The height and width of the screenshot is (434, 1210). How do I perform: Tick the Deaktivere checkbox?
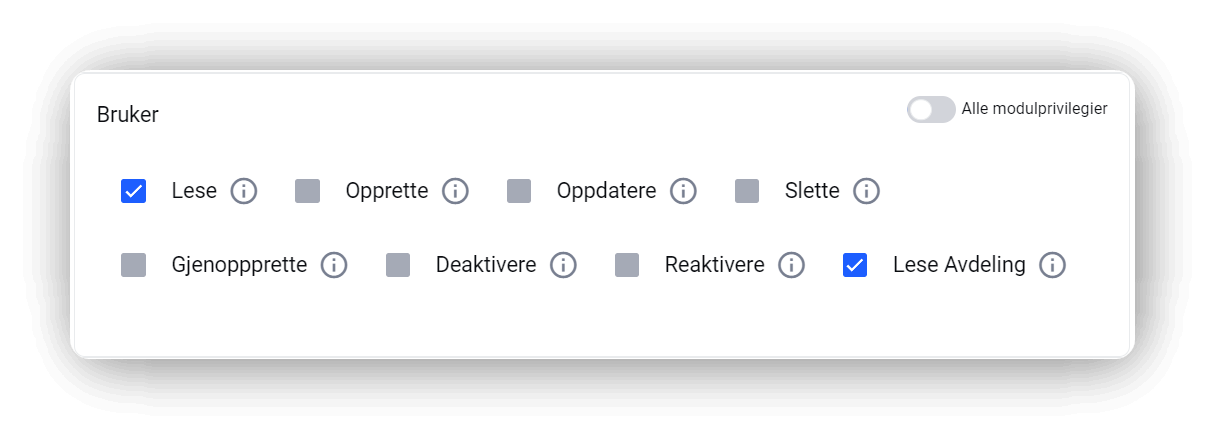(x=398, y=265)
